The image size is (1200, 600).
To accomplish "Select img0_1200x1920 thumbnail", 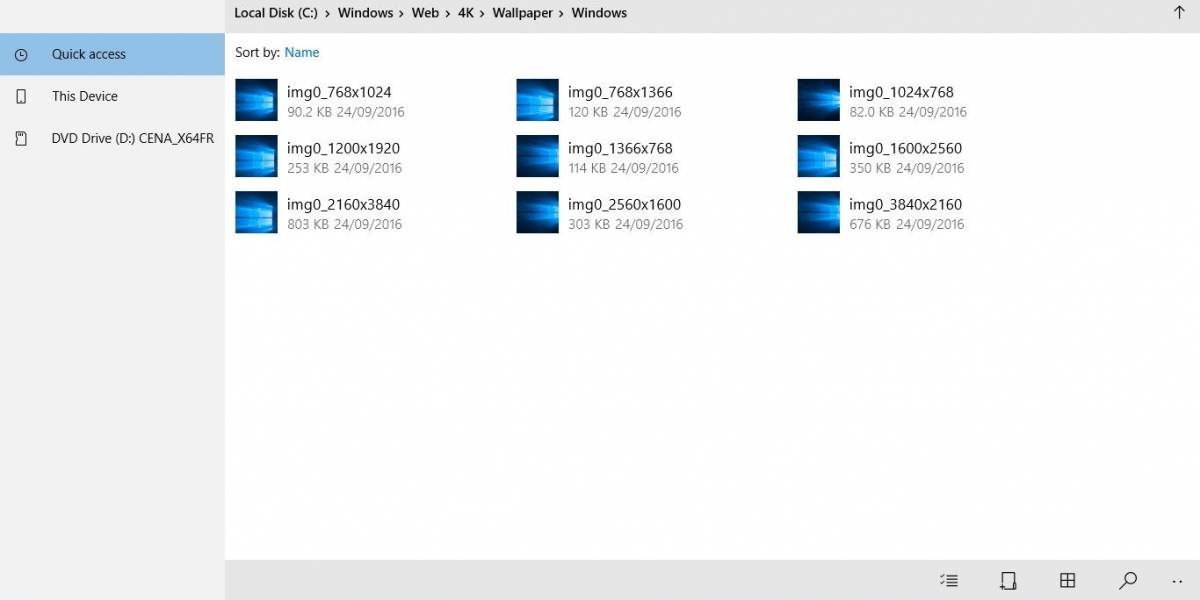I will pos(256,156).
